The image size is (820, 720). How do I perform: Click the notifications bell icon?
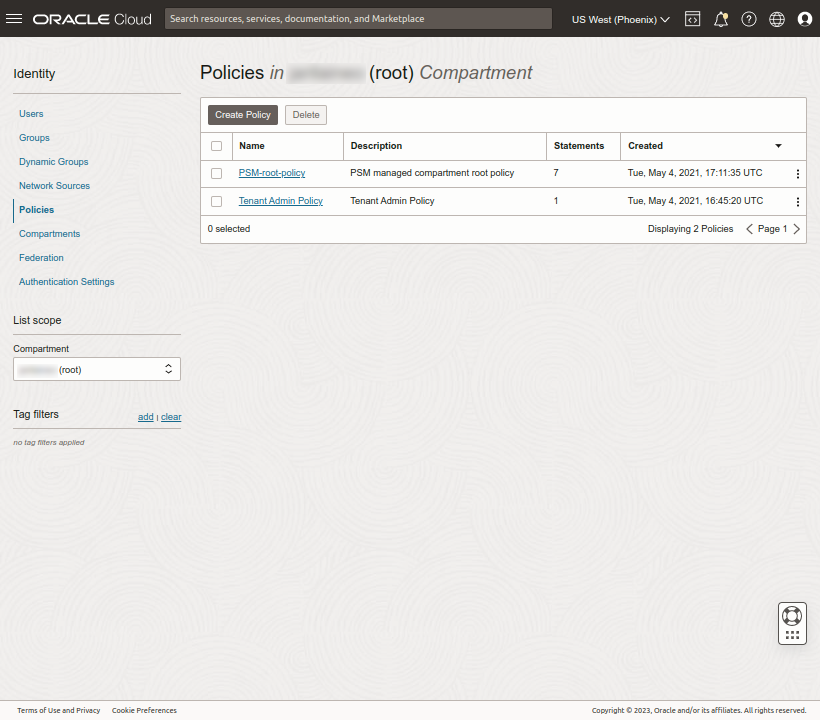(721, 18)
